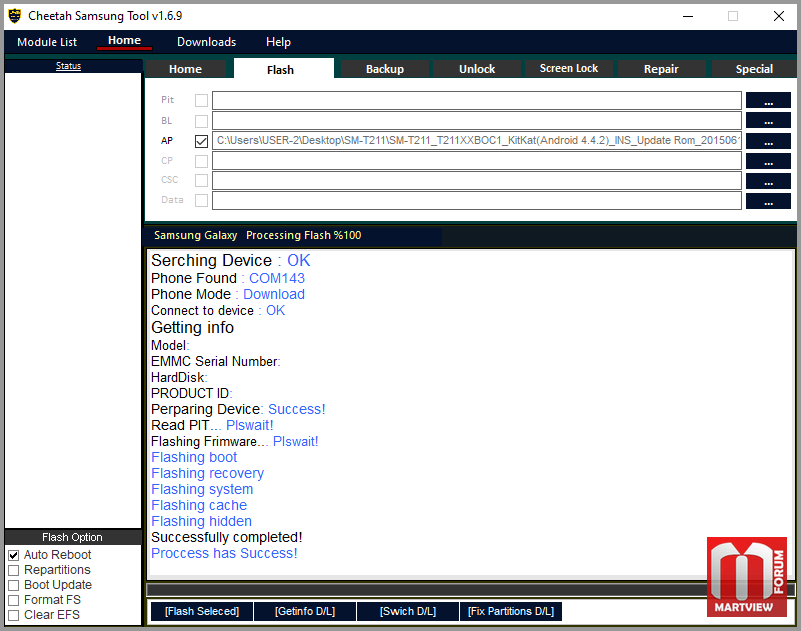Click the 'Successfully completed!' log line
This screenshot has height=631, width=801.
[227, 537]
